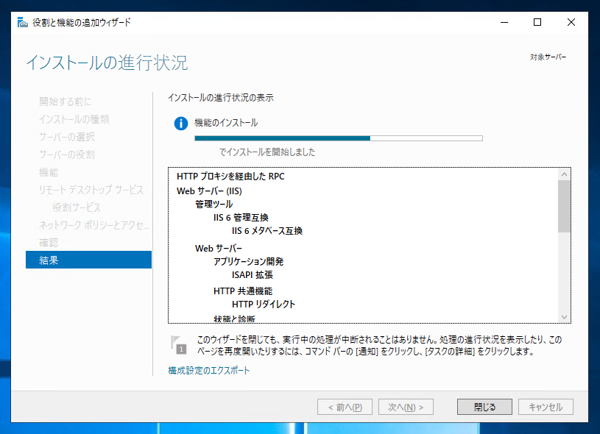This screenshot has height=434, width=600.
Task: Select the ネットワーク ポリシーとアクセ... step
Action: [x=94, y=225]
